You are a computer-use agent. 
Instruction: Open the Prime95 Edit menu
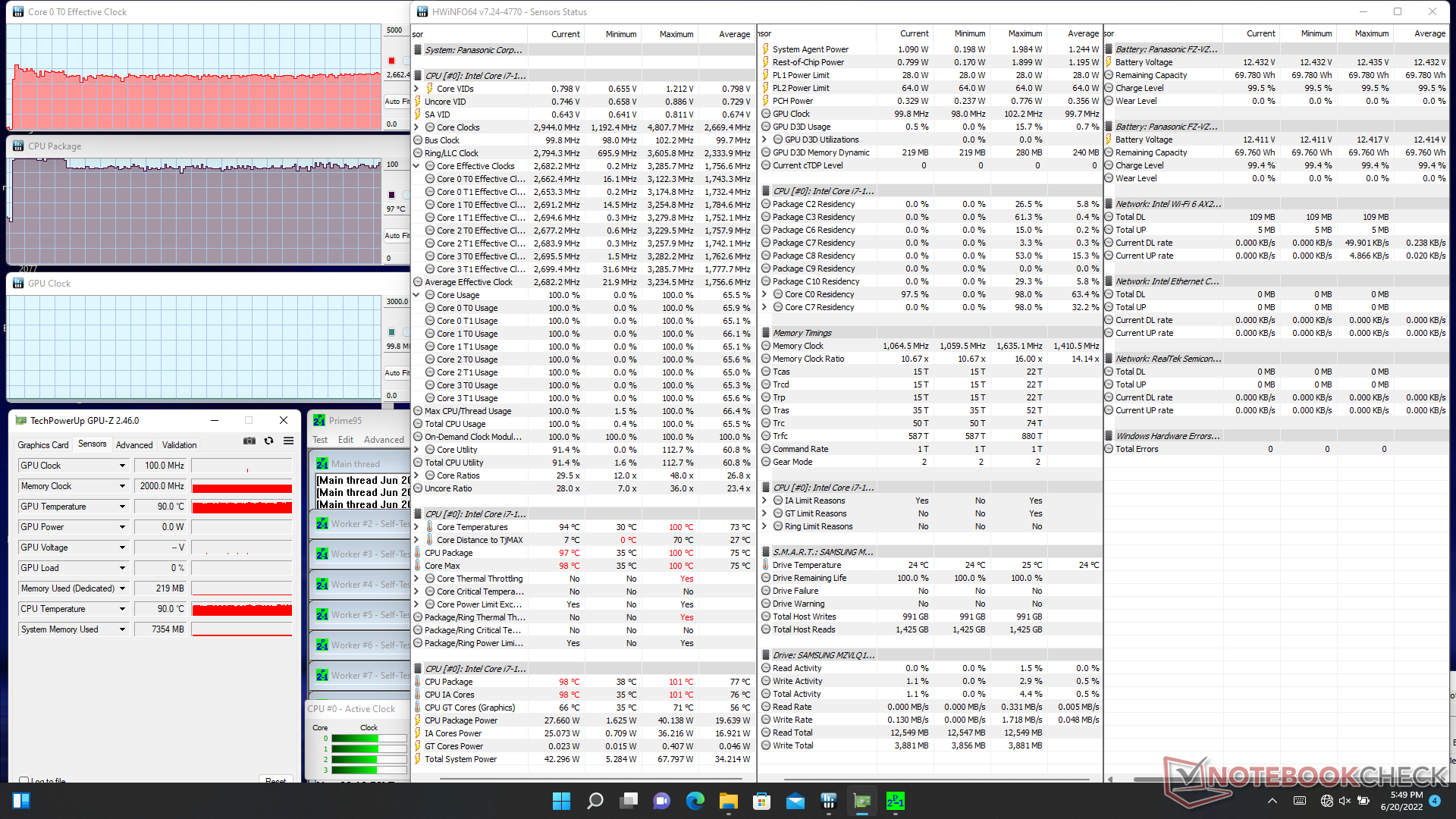pos(346,440)
